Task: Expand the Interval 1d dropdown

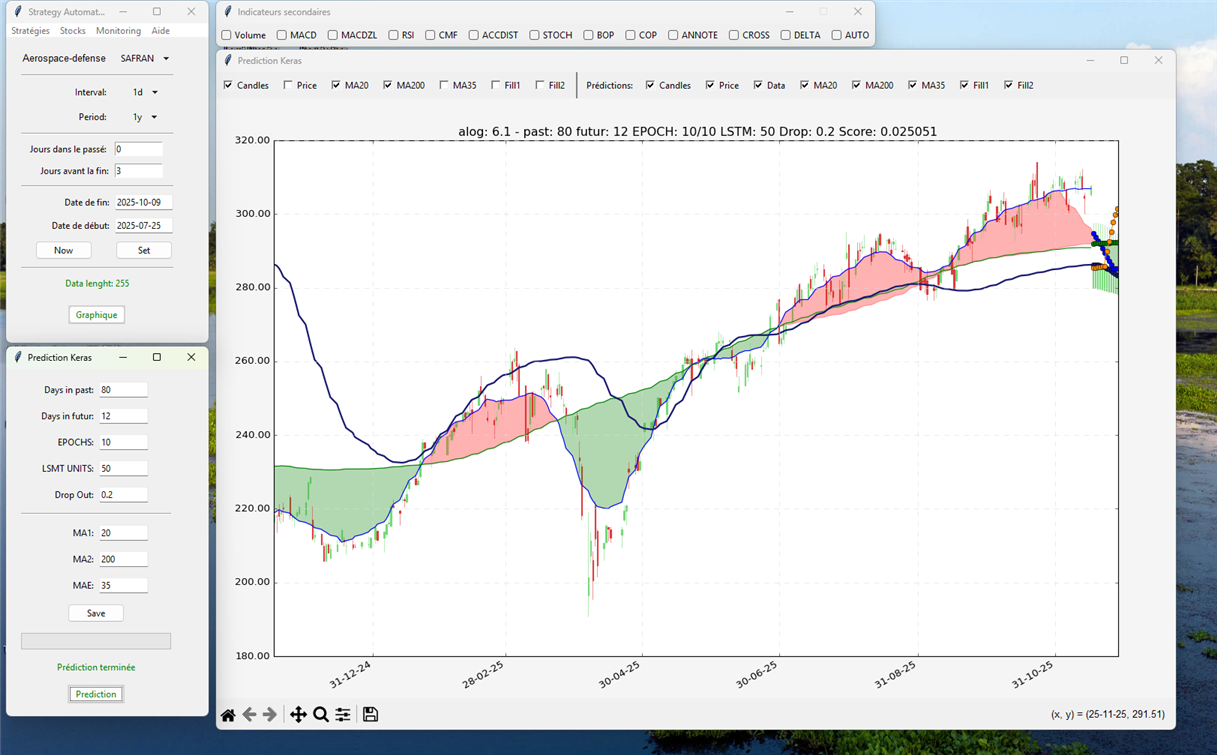Action: pos(145,93)
